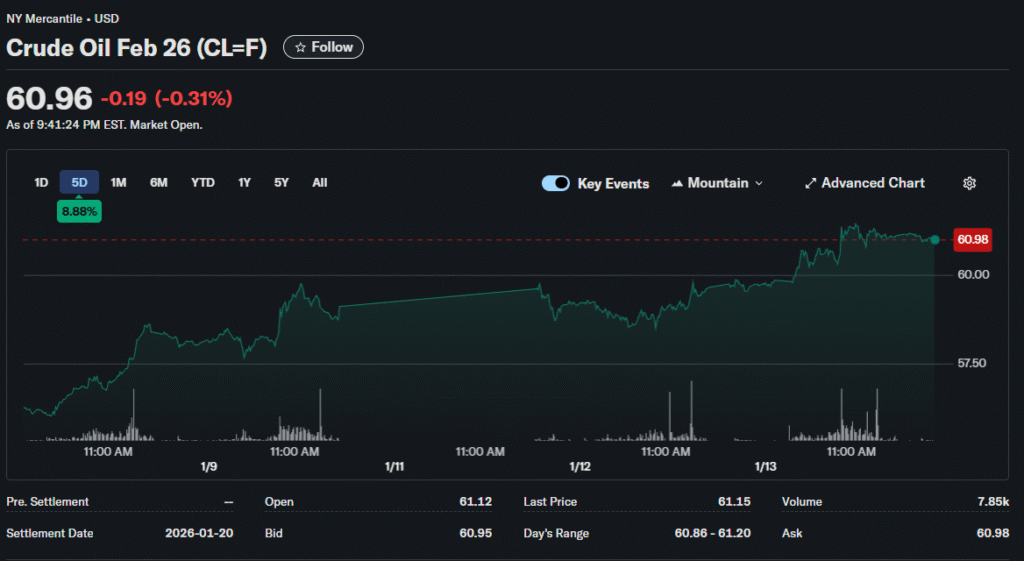
Task: Open the Advanced Chart link
Action: pos(872,183)
